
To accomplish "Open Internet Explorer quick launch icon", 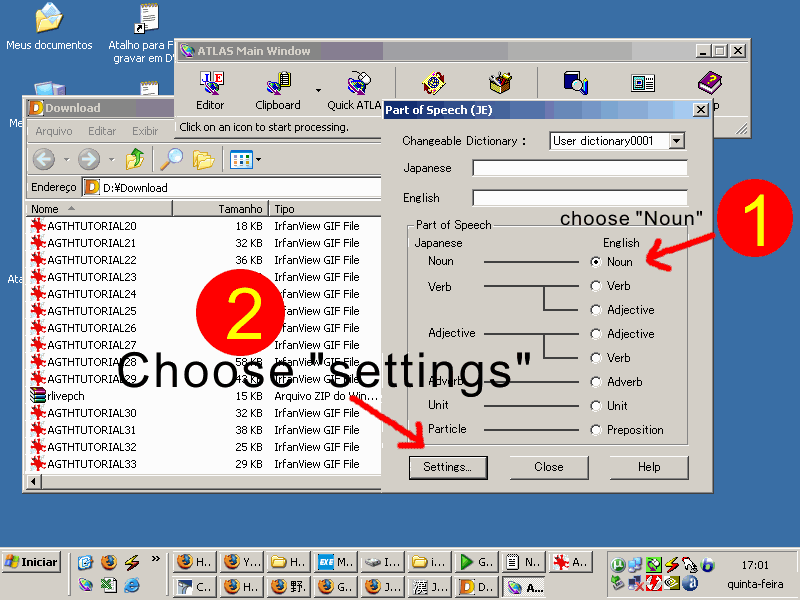I will click(x=132, y=585).
